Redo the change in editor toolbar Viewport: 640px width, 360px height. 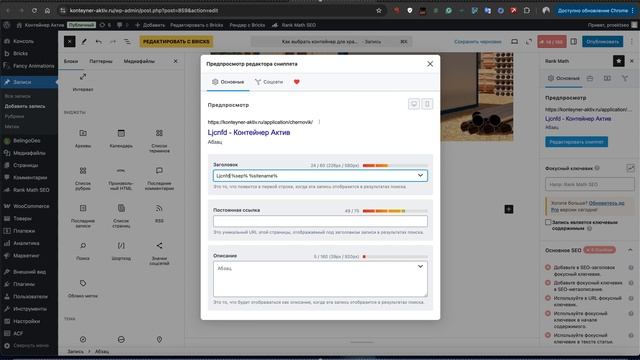(113, 41)
